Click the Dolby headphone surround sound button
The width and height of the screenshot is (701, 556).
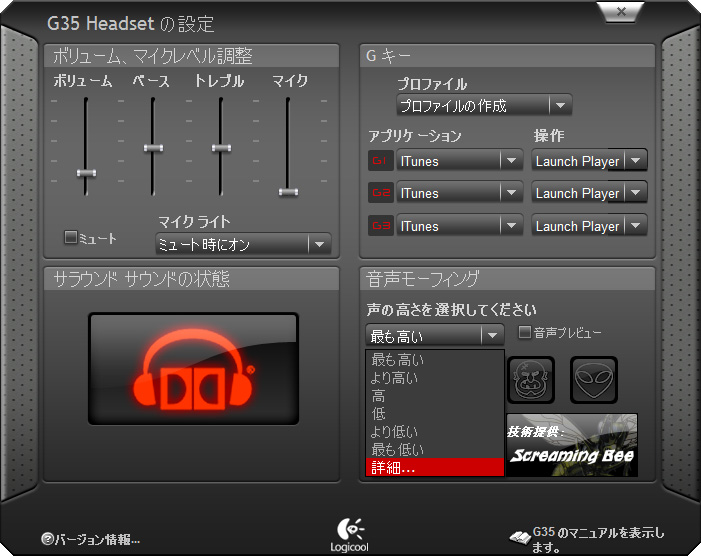tap(193, 369)
